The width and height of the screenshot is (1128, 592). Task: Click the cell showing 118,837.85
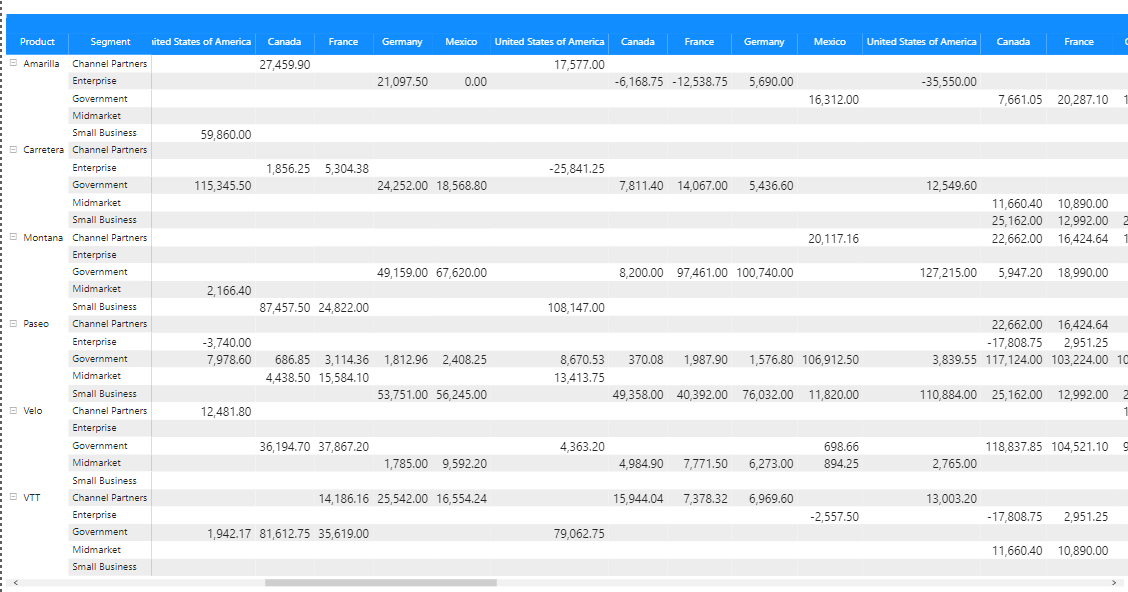[1014, 447]
